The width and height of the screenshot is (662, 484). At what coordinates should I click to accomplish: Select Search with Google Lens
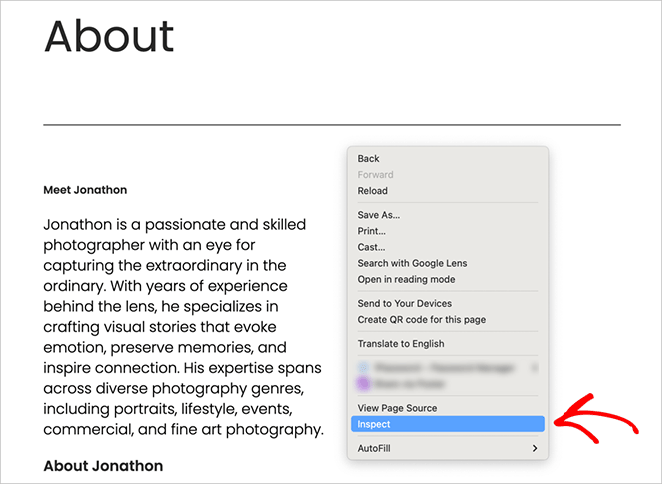click(412, 264)
